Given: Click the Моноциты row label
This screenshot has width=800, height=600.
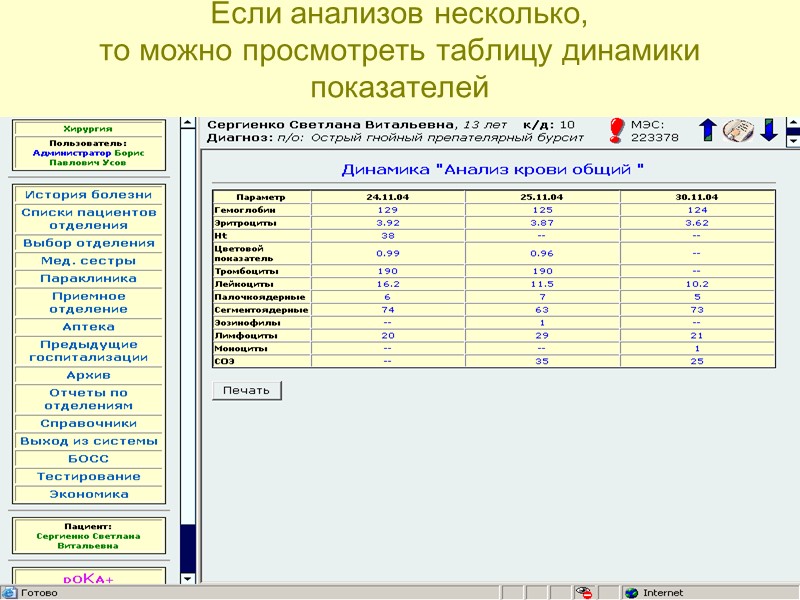Looking at the screenshot, I should [x=241, y=348].
